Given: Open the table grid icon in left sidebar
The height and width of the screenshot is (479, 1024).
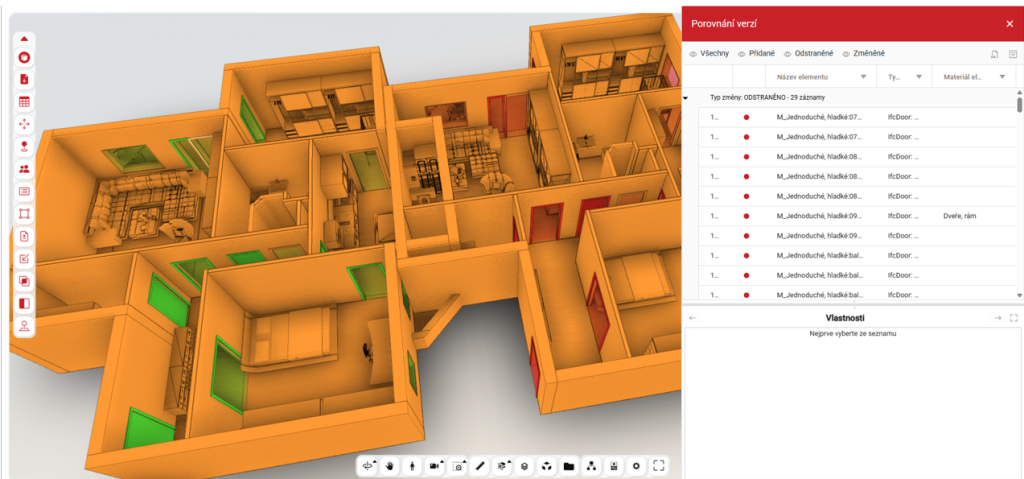Looking at the screenshot, I should (x=25, y=101).
